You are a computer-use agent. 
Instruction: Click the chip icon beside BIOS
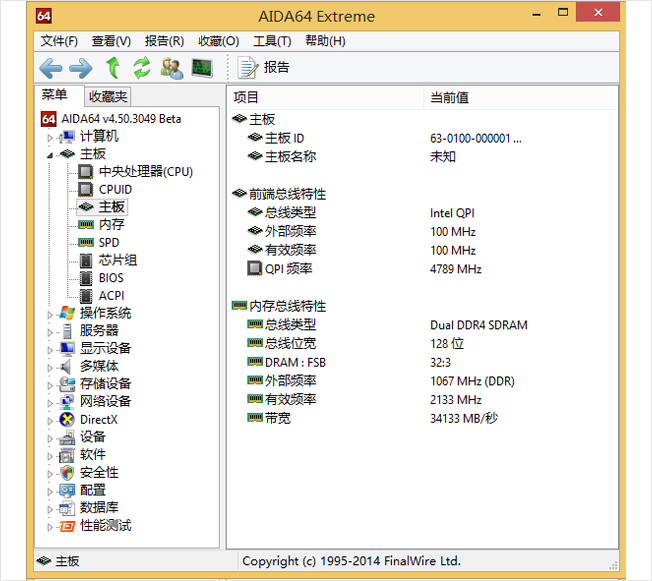[86, 278]
